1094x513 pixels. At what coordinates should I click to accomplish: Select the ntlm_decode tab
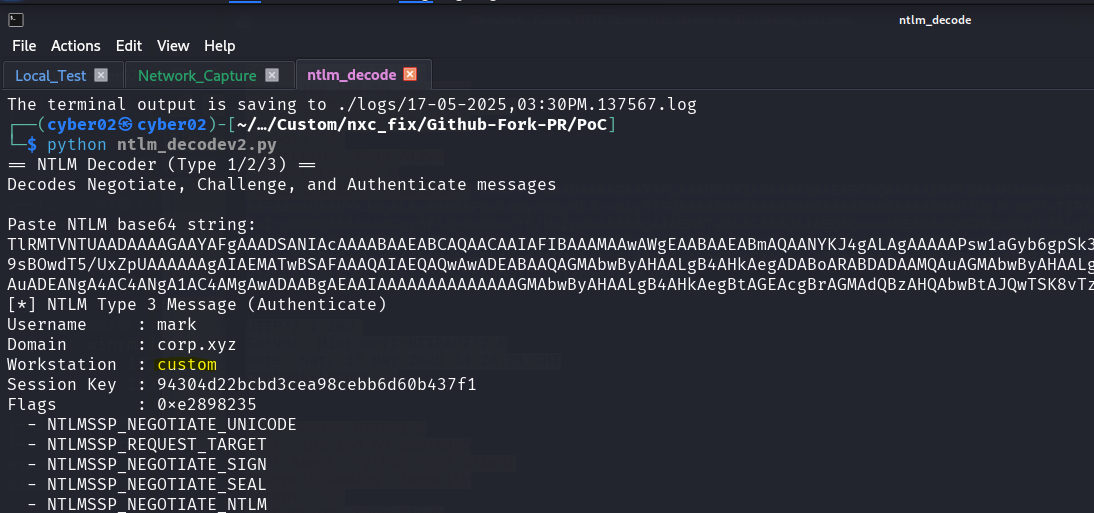point(350,75)
